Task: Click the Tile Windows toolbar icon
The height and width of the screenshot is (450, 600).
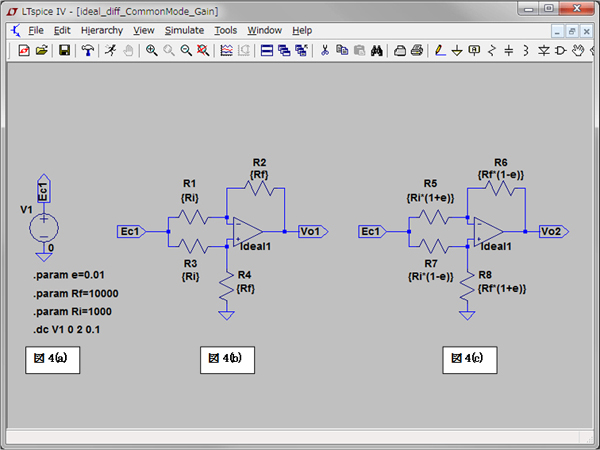Action: (x=267, y=50)
